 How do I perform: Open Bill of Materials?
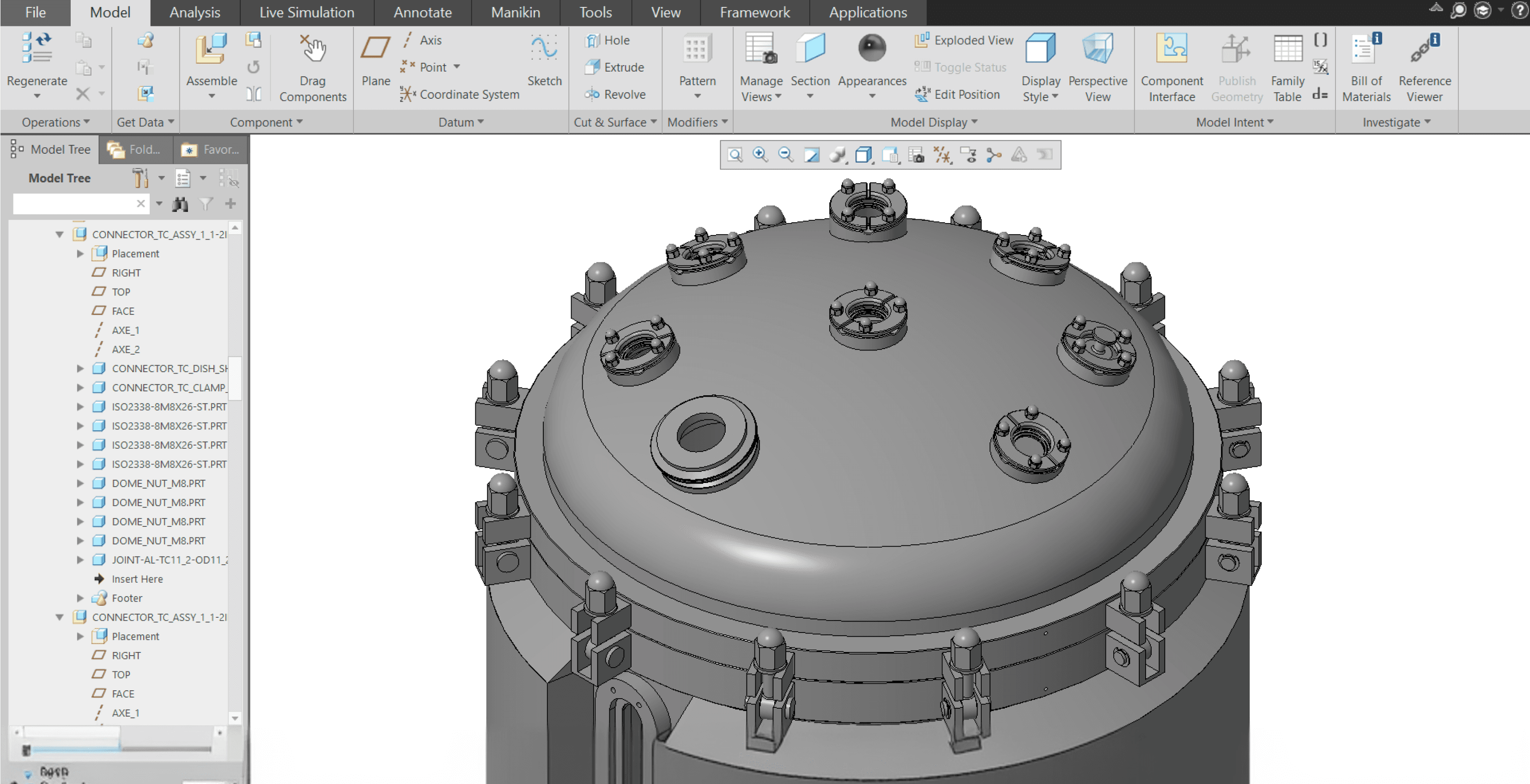[x=1366, y=48]
